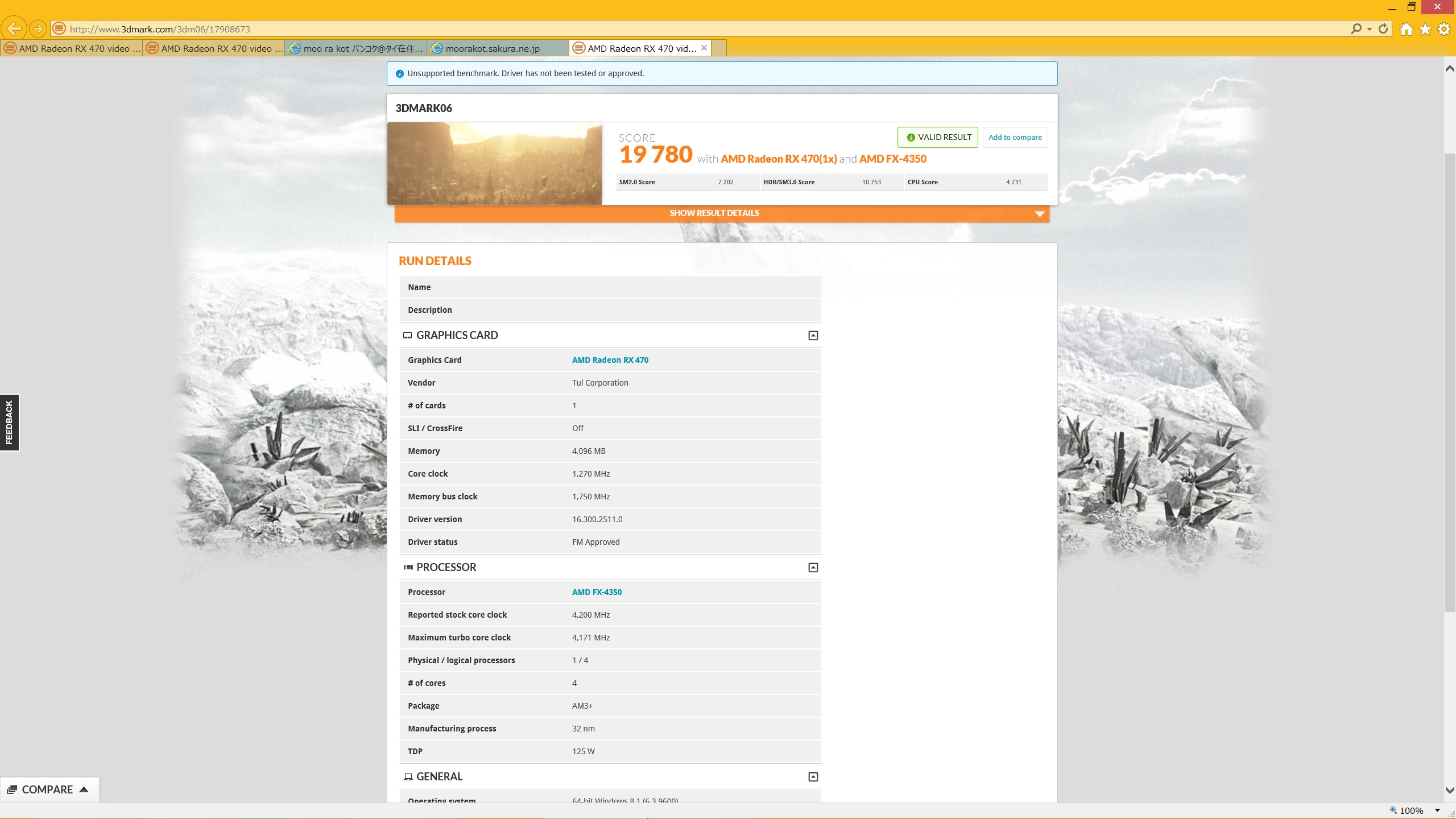Click the GRAPHICS CARD monitor icon
This screenshot has height=819, width=1456.
coord(408,336)
